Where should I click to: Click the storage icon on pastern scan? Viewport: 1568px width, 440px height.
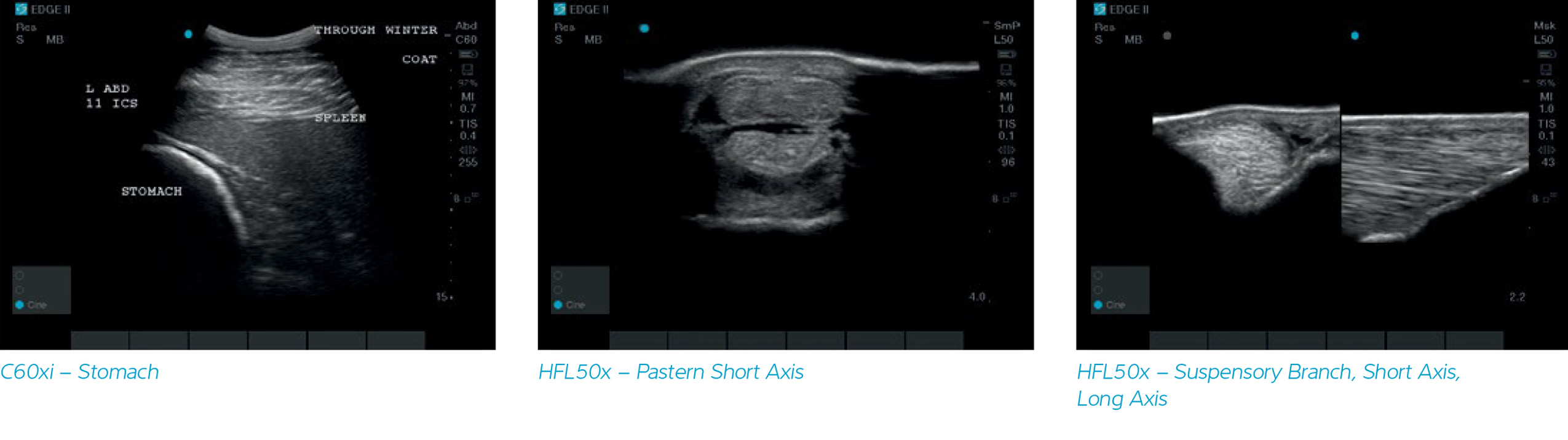tap(1006, 69)
